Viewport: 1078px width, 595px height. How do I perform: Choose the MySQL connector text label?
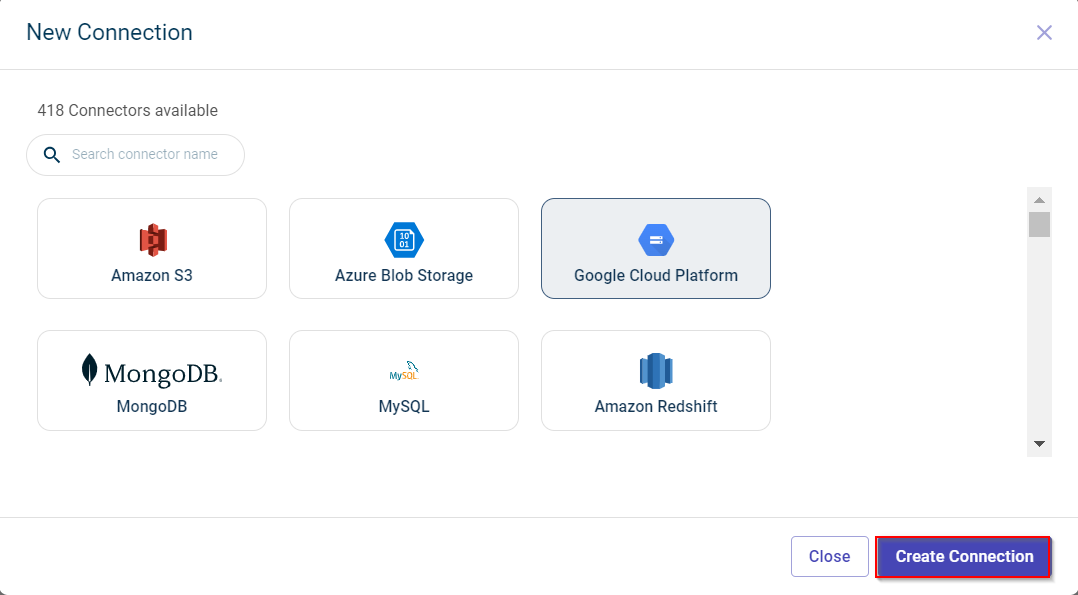pyautogui.click(x=404, y=407)
